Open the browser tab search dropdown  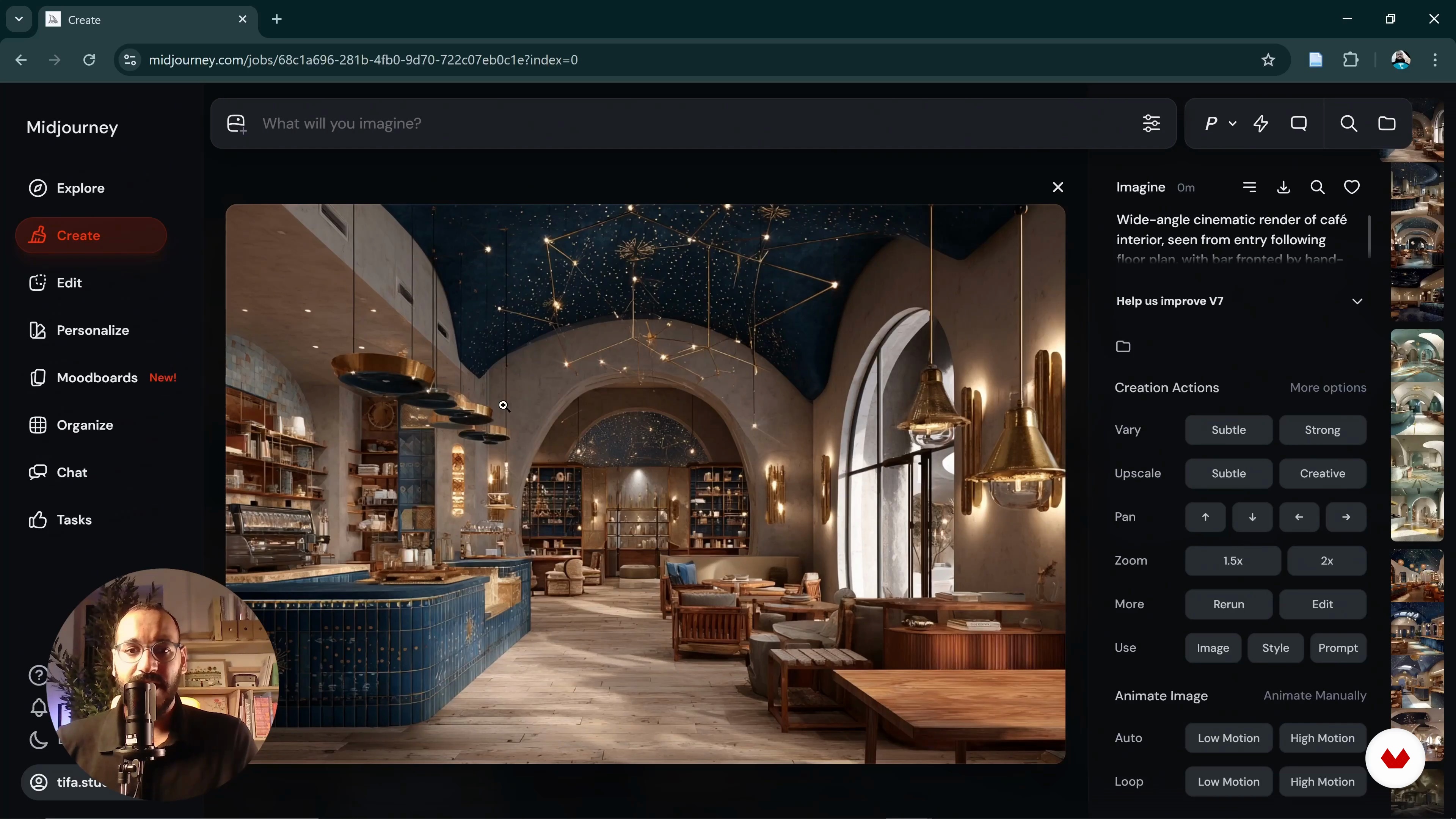(x=19, y=19)
